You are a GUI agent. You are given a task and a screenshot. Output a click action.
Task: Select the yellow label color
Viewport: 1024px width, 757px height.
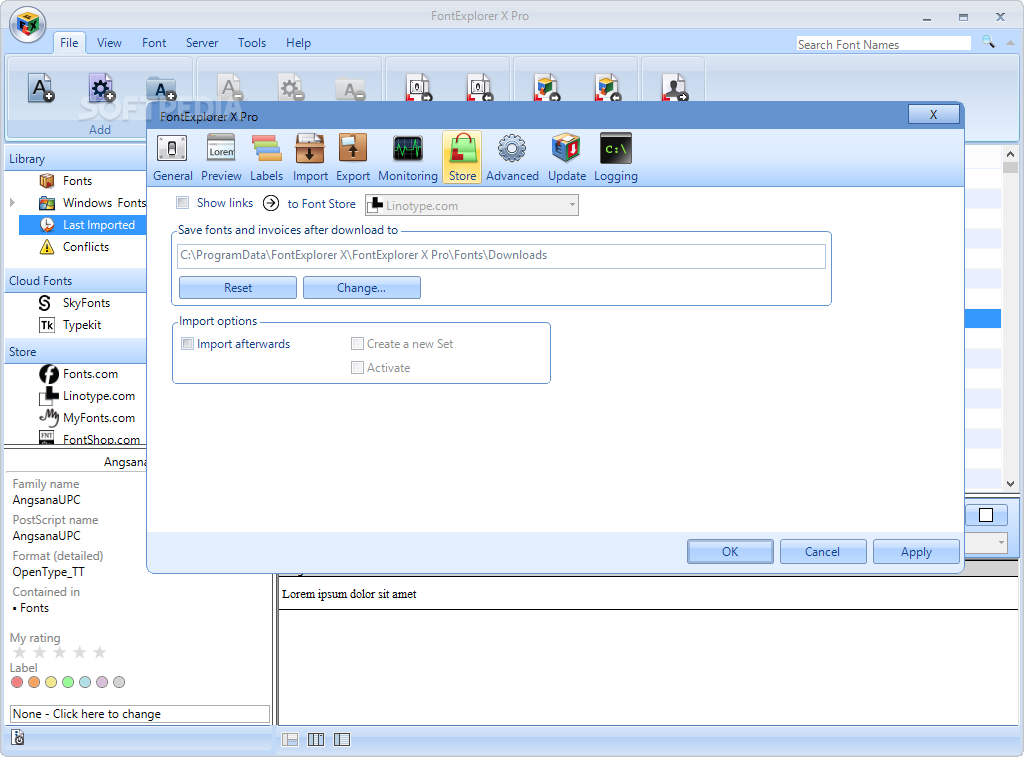tap(51, 682)
